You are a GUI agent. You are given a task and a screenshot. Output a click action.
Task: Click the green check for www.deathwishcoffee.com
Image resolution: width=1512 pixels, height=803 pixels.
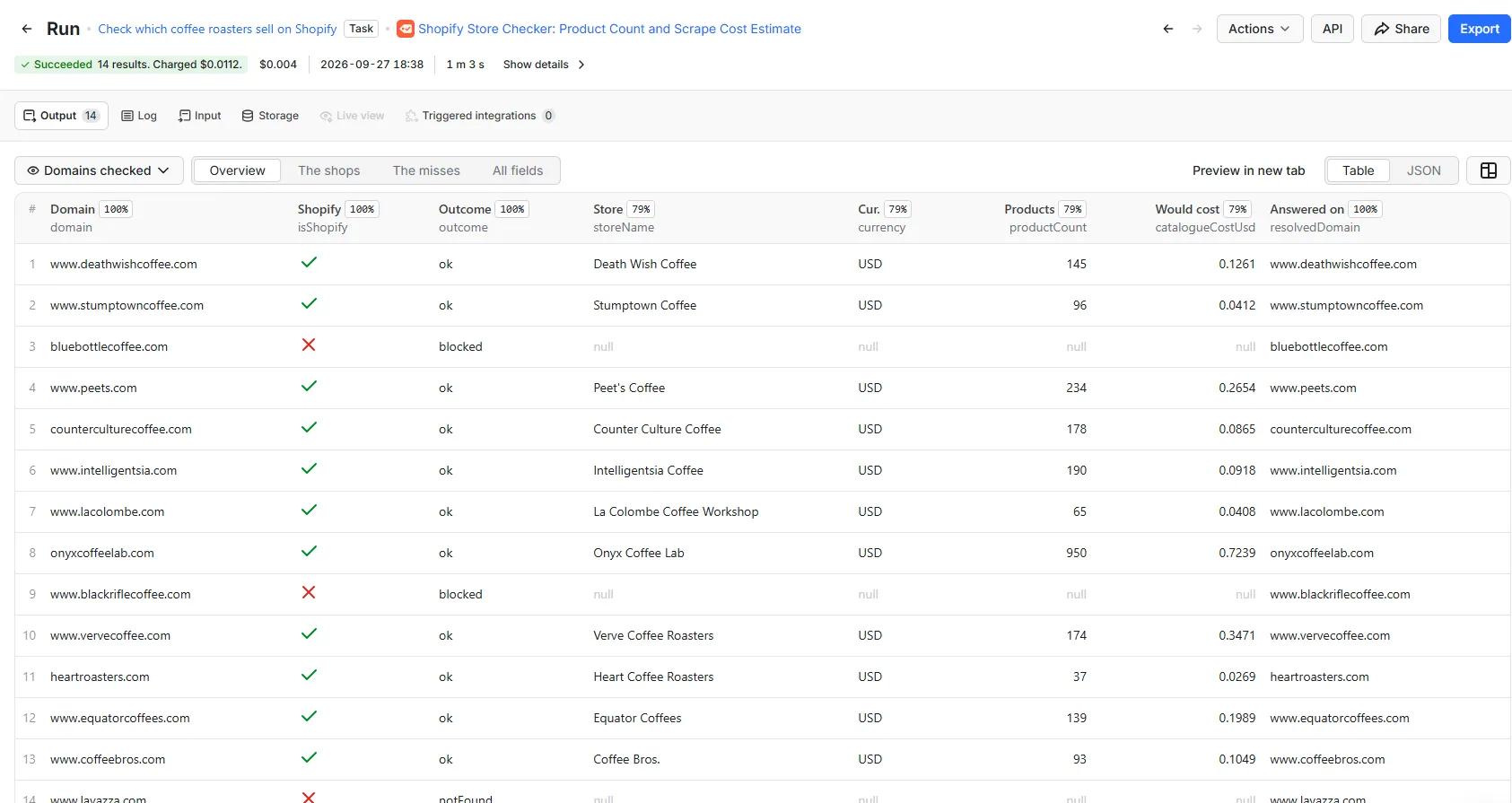coord(309,263)
